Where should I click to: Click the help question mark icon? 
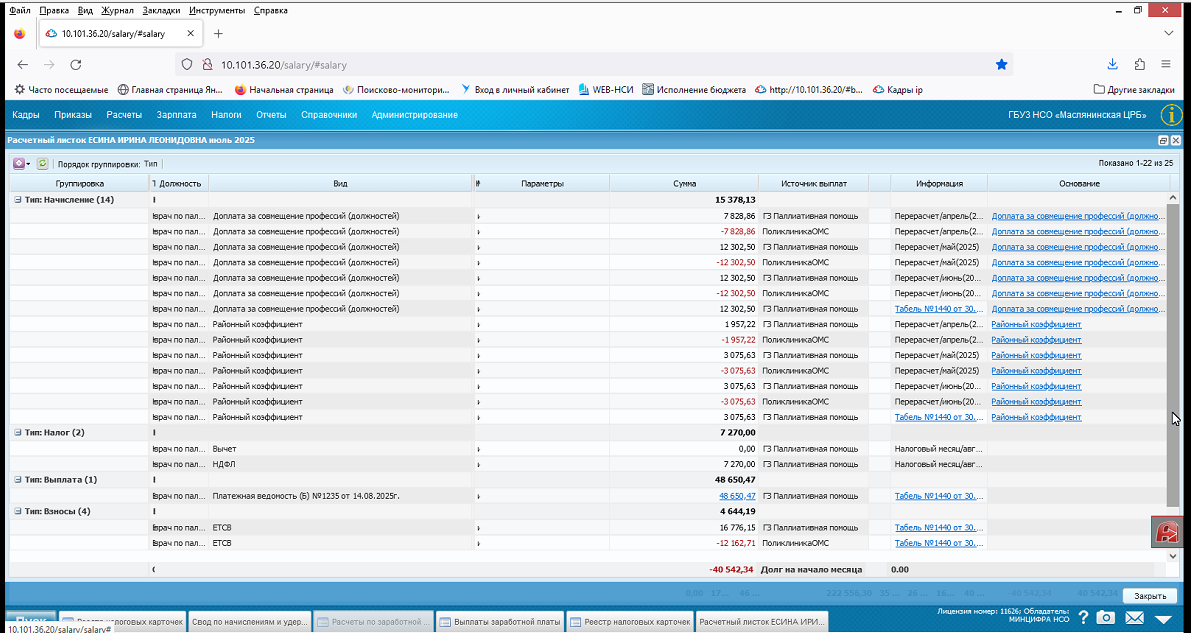[x=1084, y=619]
